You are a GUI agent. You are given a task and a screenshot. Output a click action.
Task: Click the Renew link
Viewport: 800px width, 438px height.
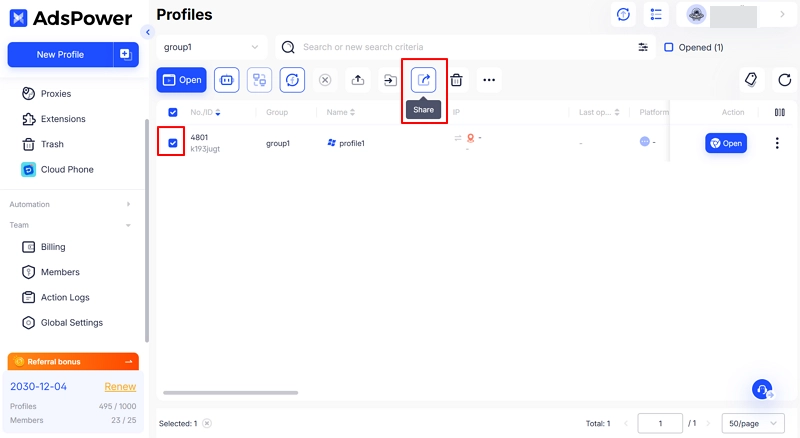point(120,386)
